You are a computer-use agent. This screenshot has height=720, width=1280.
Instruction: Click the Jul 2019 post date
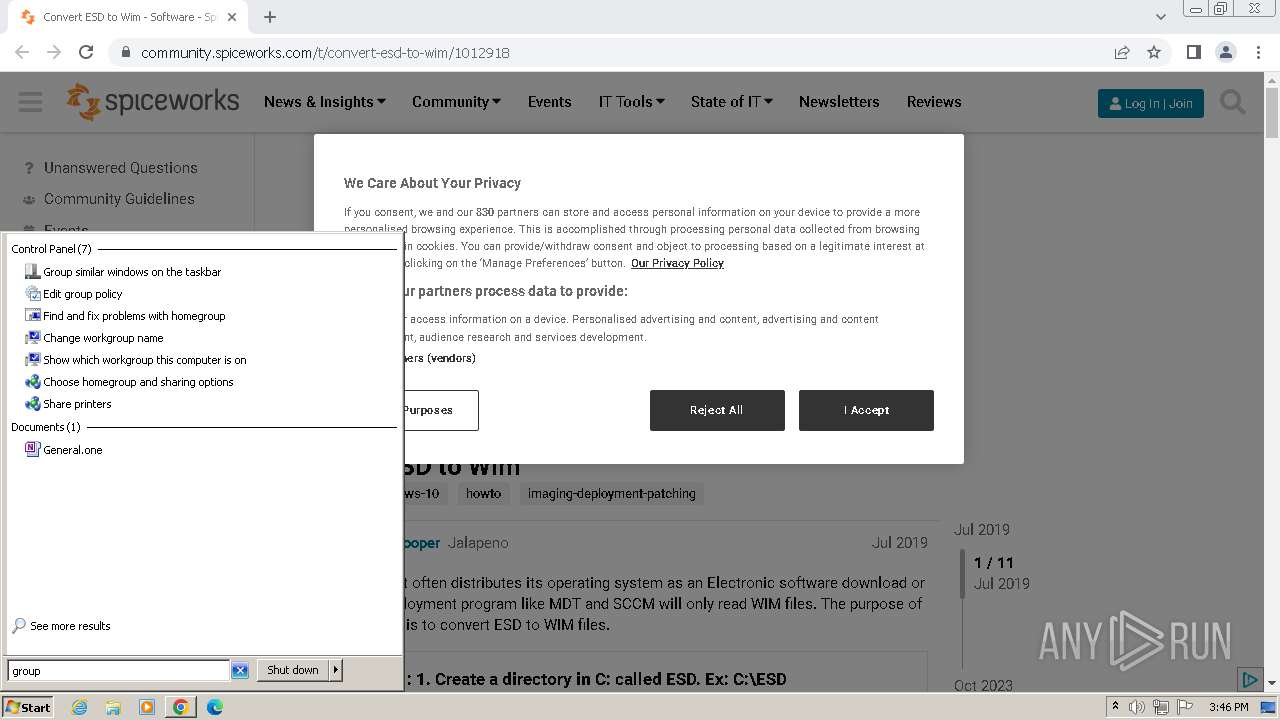[899, 543]
